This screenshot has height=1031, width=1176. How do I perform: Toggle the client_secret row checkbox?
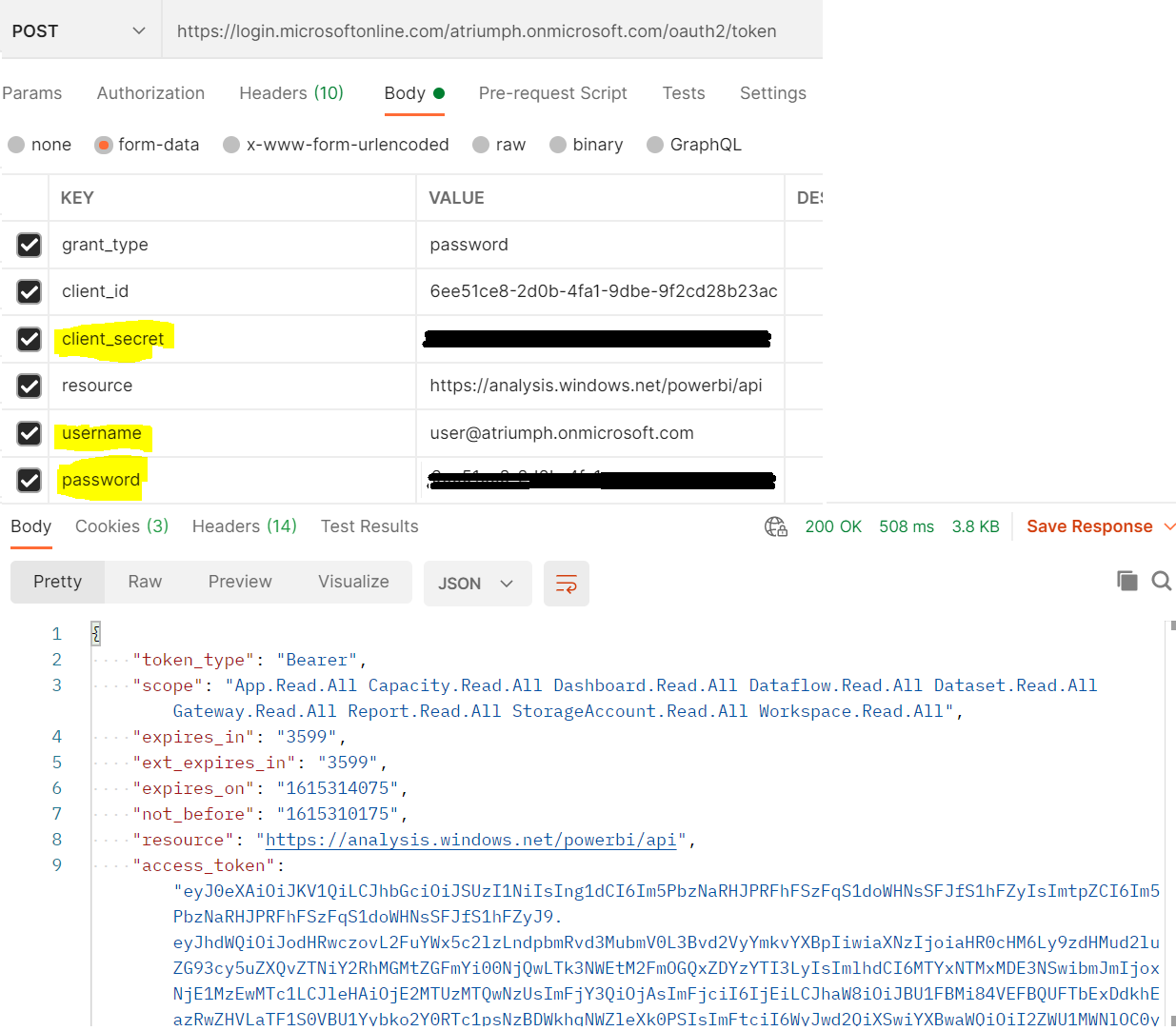click(x=30, y=339)
